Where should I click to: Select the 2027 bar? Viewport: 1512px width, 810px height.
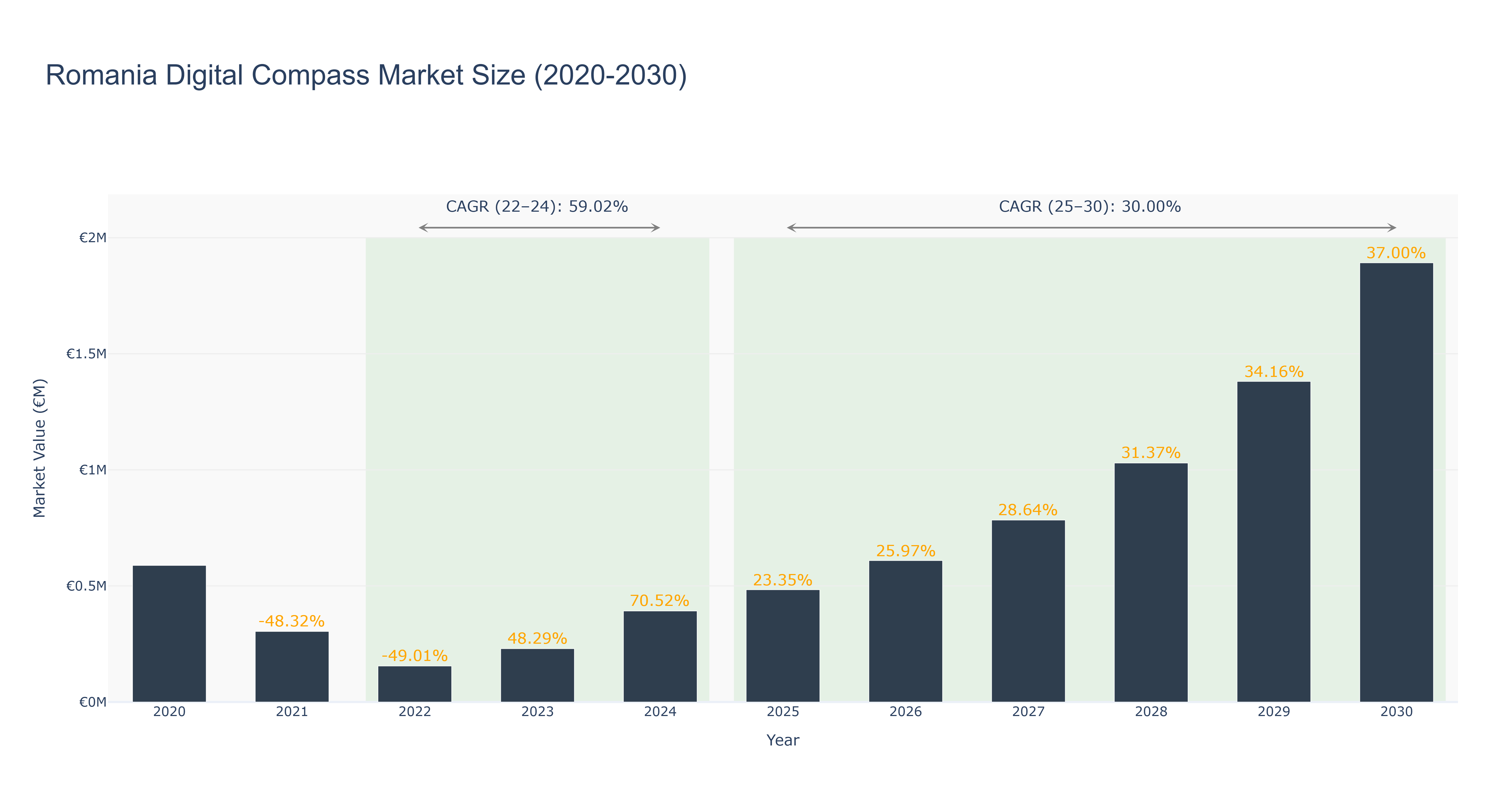(x=1028, y=611)
